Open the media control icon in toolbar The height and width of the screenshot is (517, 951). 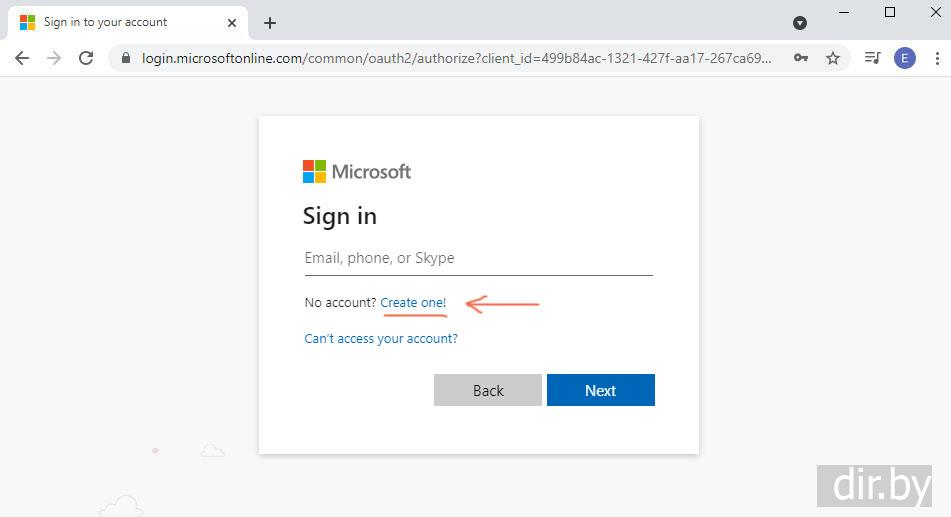click(872, 58)
